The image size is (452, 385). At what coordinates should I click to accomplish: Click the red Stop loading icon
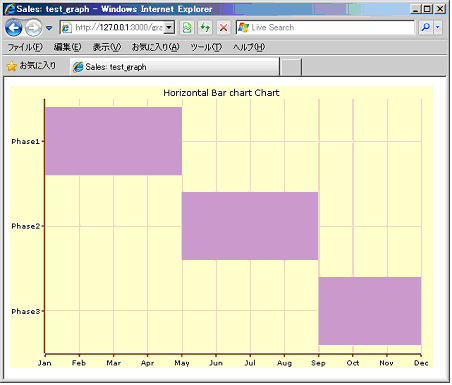pos(223,28)
